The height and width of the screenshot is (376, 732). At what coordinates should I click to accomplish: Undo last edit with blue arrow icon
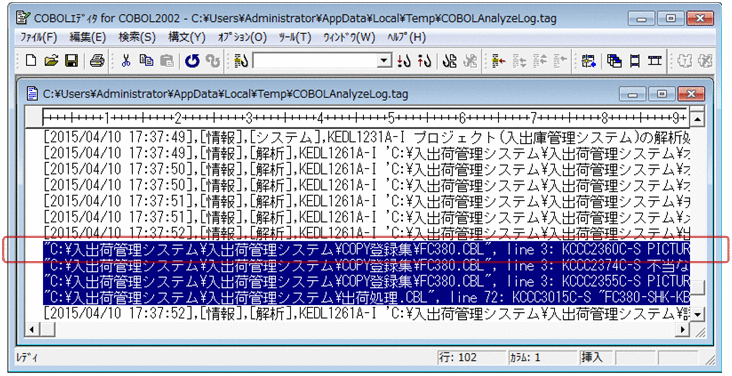tap(192, 61)
